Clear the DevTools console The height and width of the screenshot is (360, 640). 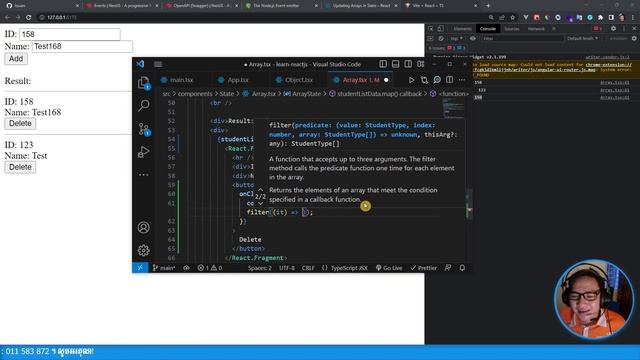[441, 38]
